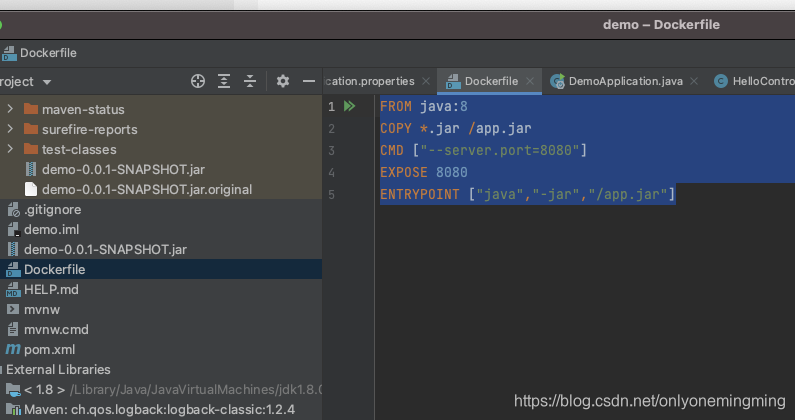Click DemoApplication.java tab class icon
This screenshot has width=795, height=420.
click(x=557, y=81)
